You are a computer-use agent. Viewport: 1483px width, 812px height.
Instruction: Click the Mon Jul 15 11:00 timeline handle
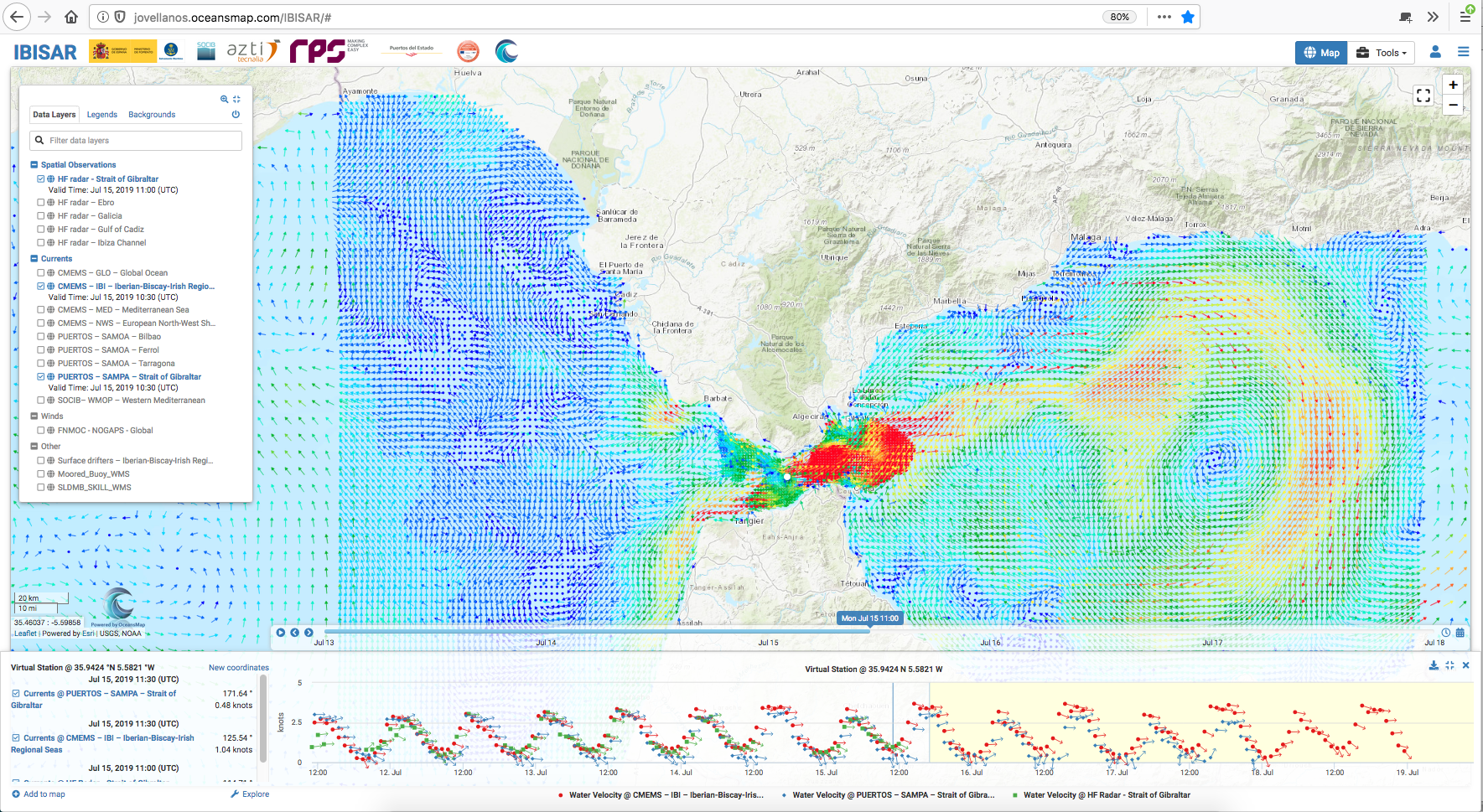click(869, 618)
